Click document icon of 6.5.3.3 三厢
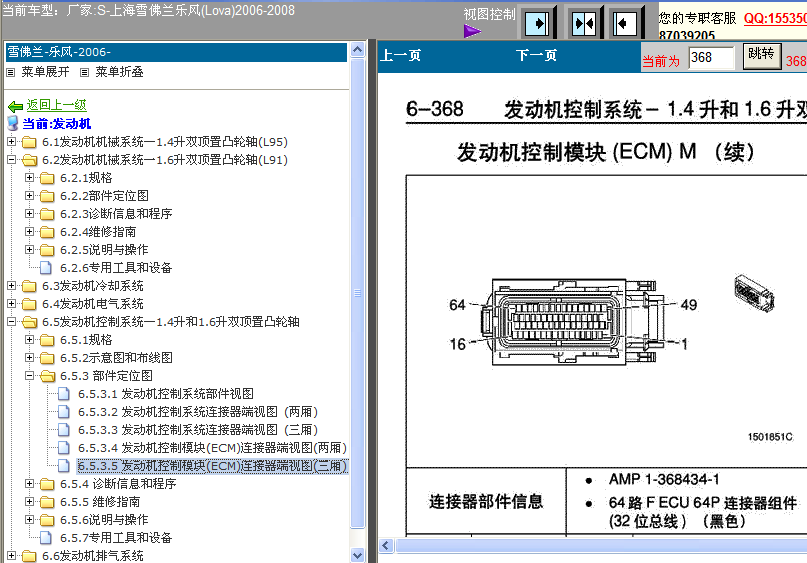 tap(64, 430)
